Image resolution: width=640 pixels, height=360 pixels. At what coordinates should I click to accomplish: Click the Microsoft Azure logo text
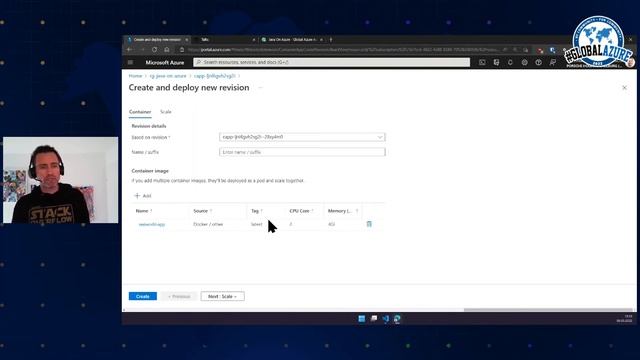(165, 62)
